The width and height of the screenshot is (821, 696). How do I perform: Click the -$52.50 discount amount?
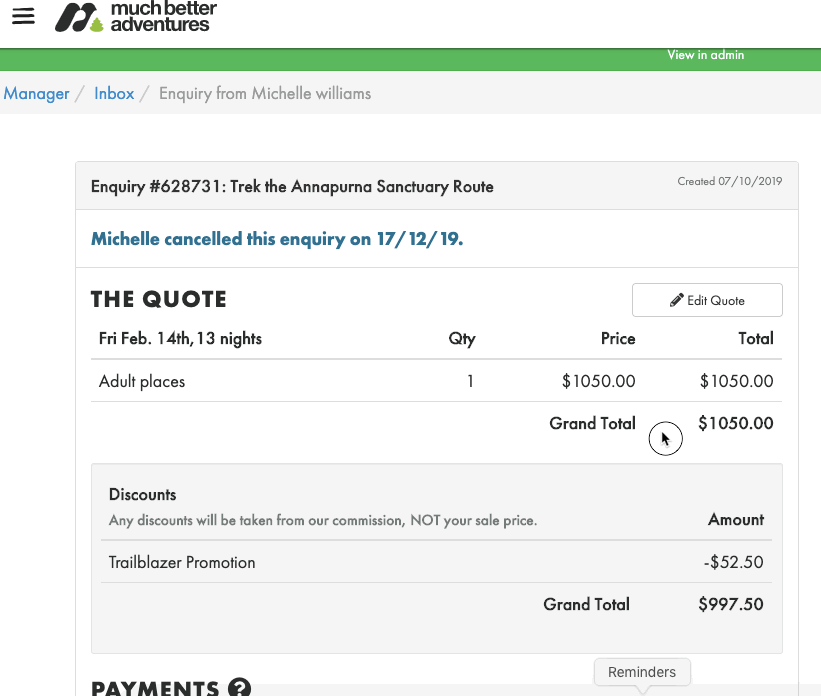(x=733, y=562)
